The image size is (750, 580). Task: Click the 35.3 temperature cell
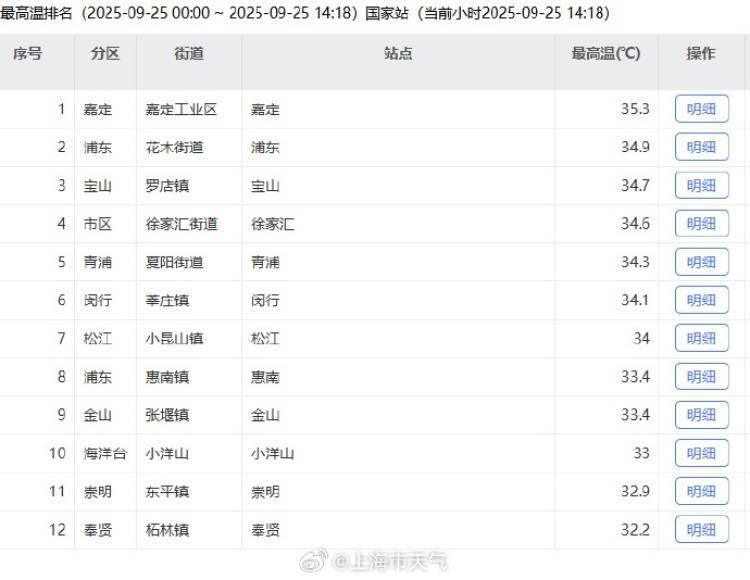635,109
